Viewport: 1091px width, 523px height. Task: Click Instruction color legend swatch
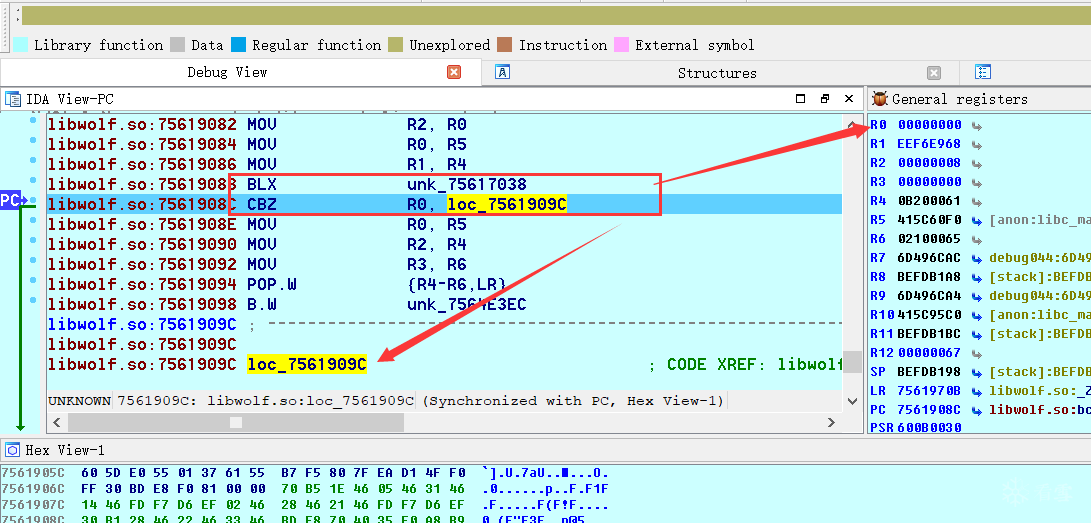point(505,45)
